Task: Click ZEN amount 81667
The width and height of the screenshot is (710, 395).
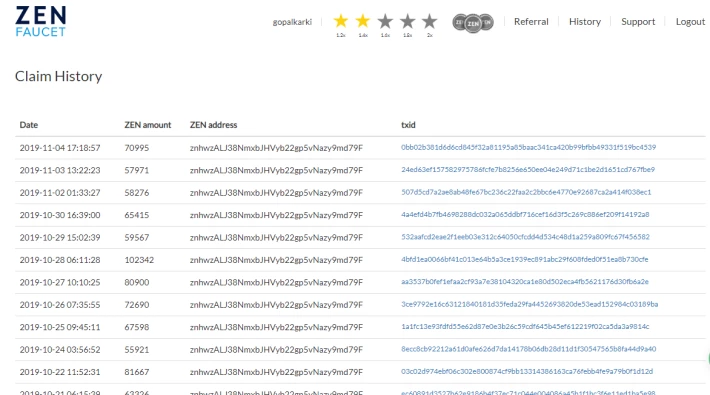Action: point(137,372)
